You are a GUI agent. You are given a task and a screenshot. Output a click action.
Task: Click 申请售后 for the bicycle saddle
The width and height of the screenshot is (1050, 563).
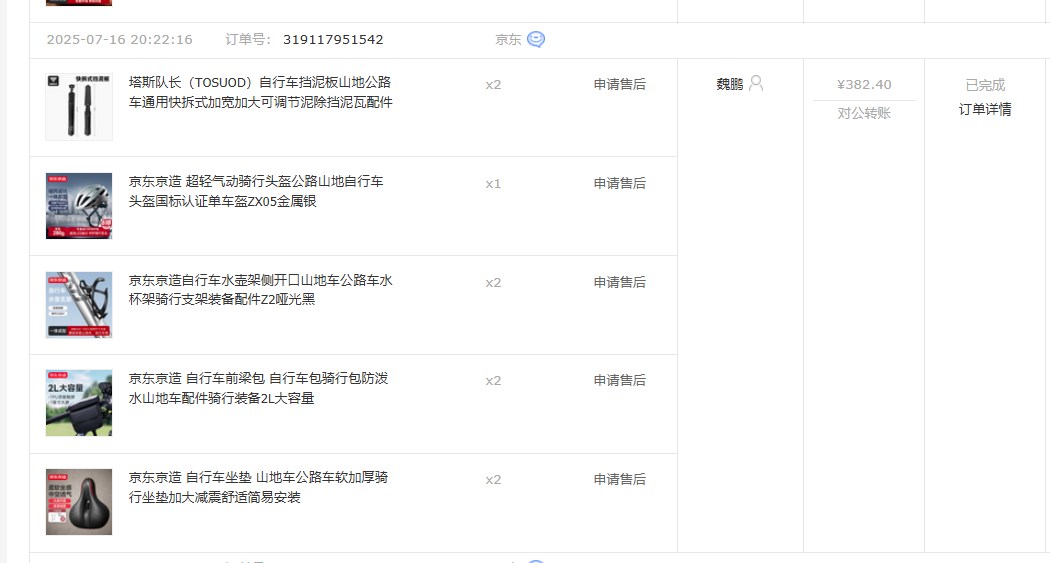pos(619,479)
